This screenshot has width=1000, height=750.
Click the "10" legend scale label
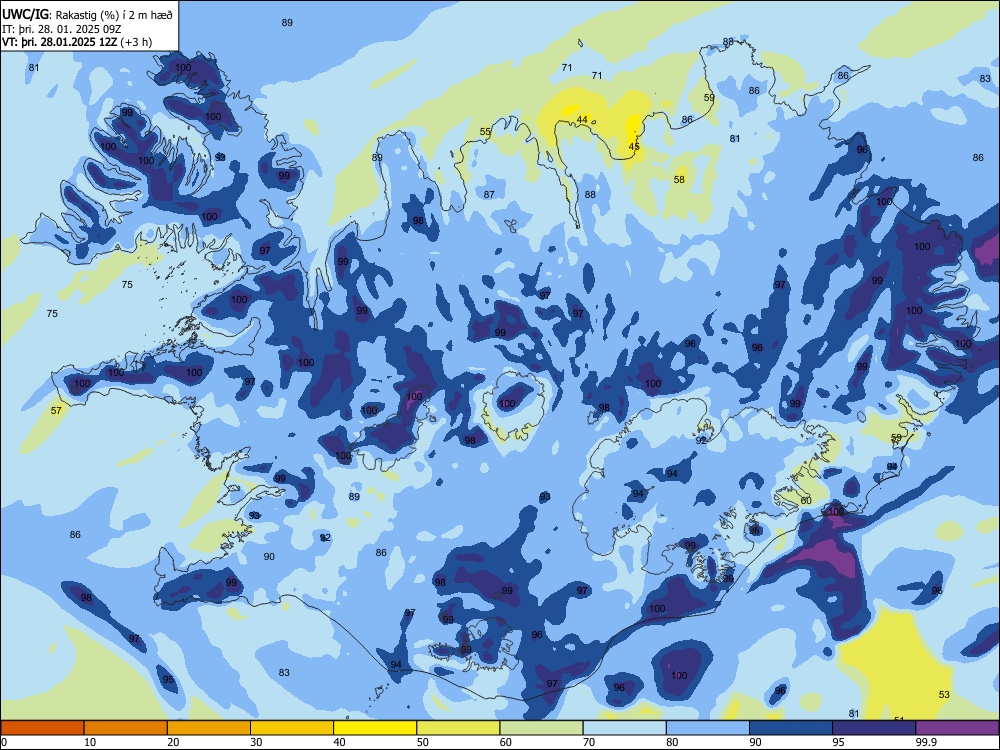90,742
